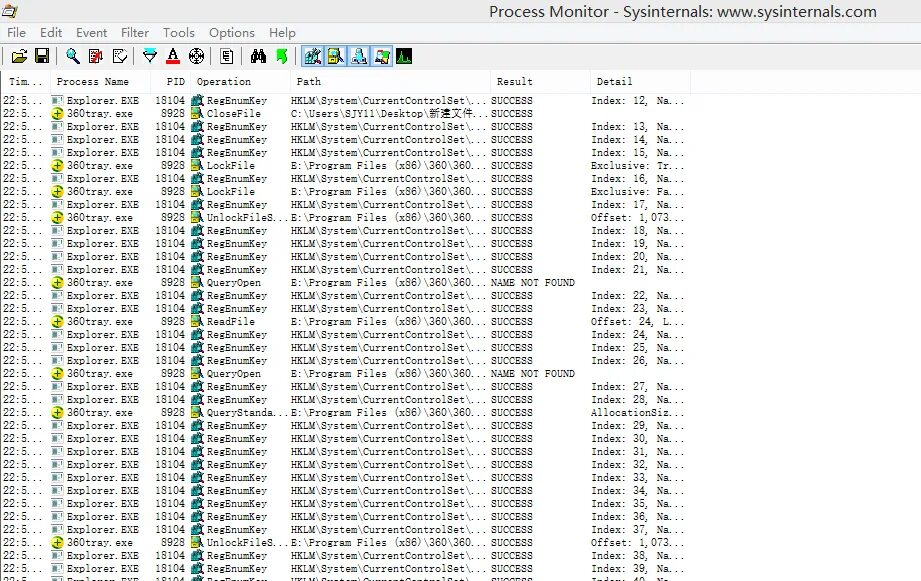The height and width of the screenshot is (581, 921).
Task: Click 360tray.exe icon in the ReadFile row
Action: (x=57, y=322)
